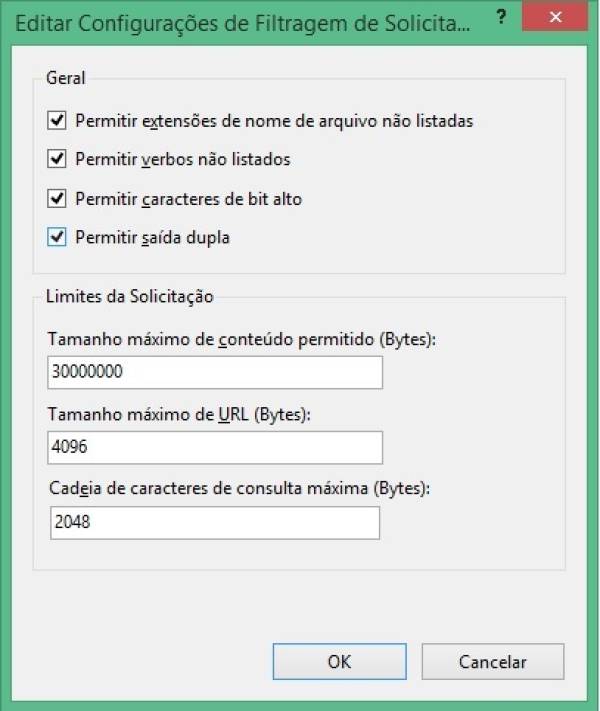This screenshot has width=600, height=711.
Task: Focus the maximum content size field showing 30000000
Action: click(x=215, y=373)
